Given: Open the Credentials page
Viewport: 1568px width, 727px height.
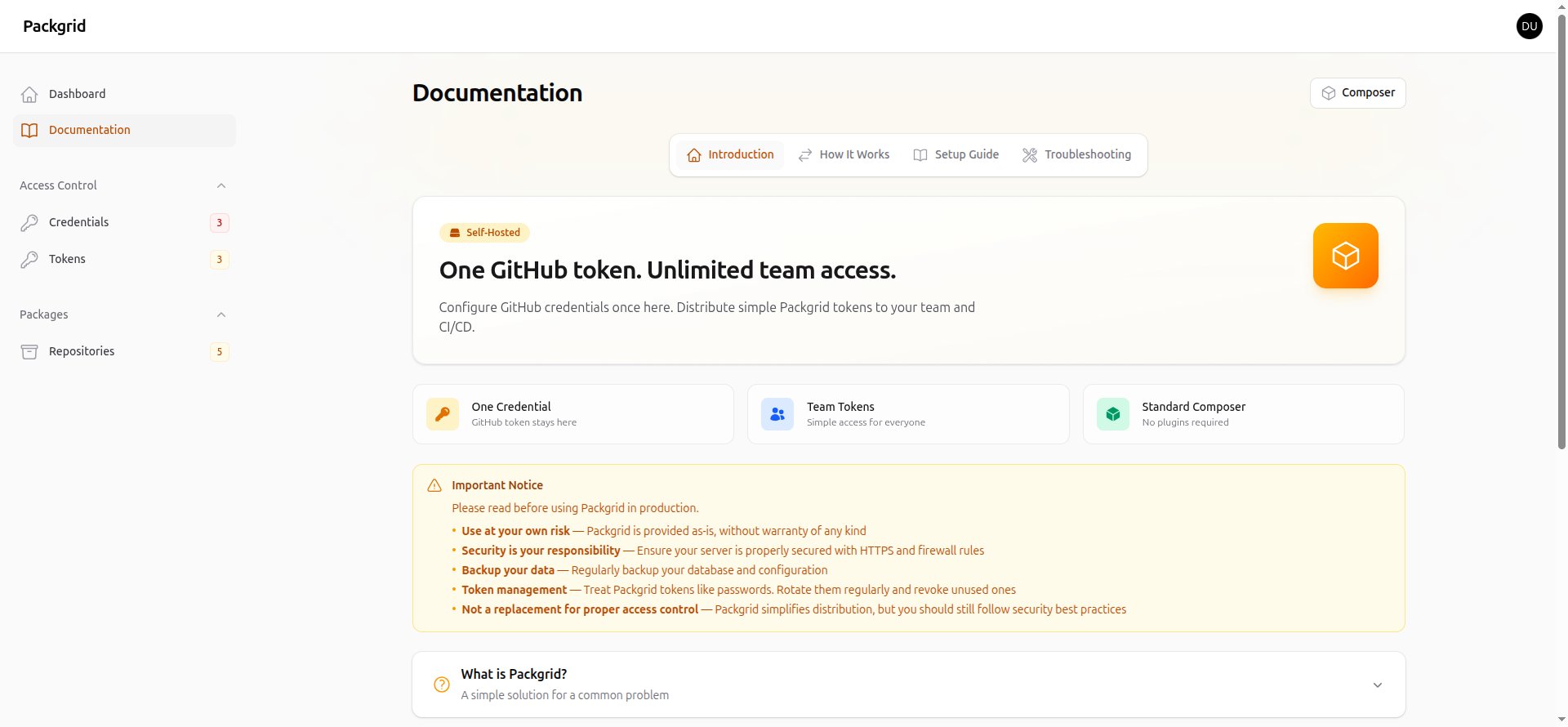Looking at the screenshot, I should pos(124,222).
